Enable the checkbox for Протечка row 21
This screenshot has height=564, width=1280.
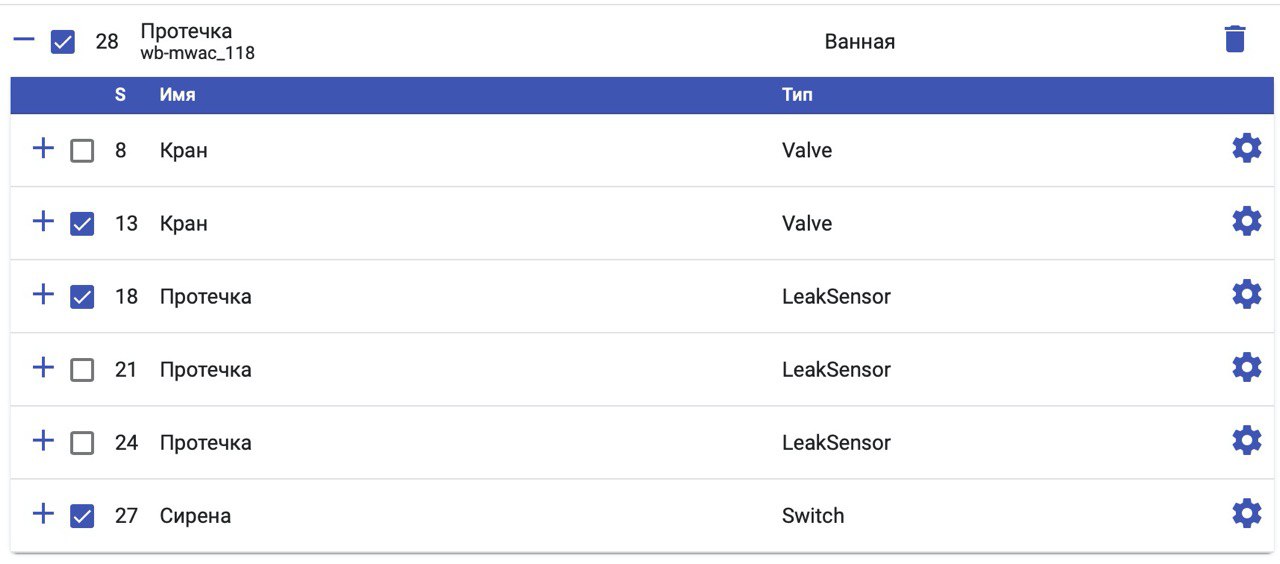click(x=82, y=370)
